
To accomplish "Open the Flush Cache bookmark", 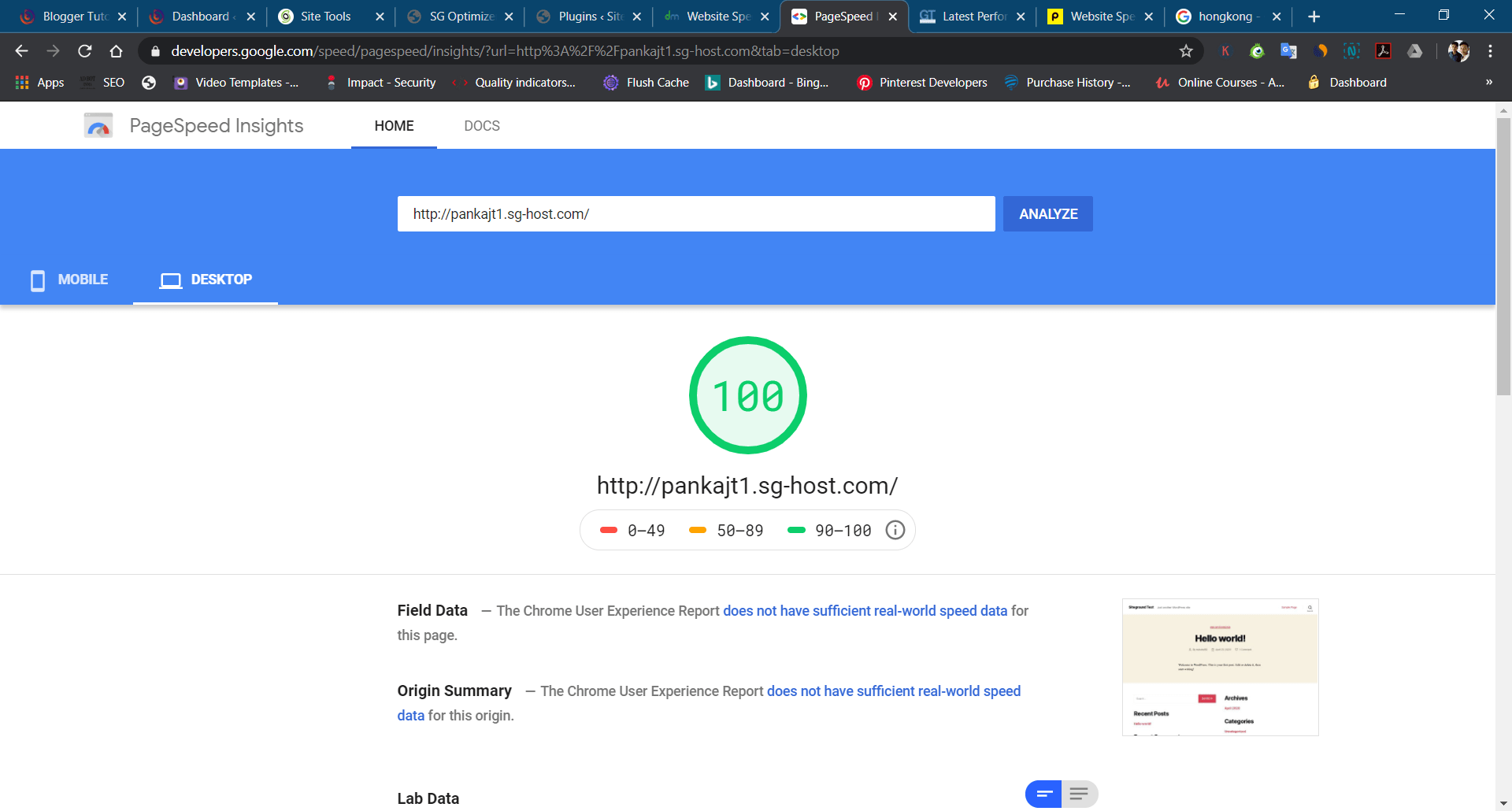I will pyautogui.click(x=646, y=83).
